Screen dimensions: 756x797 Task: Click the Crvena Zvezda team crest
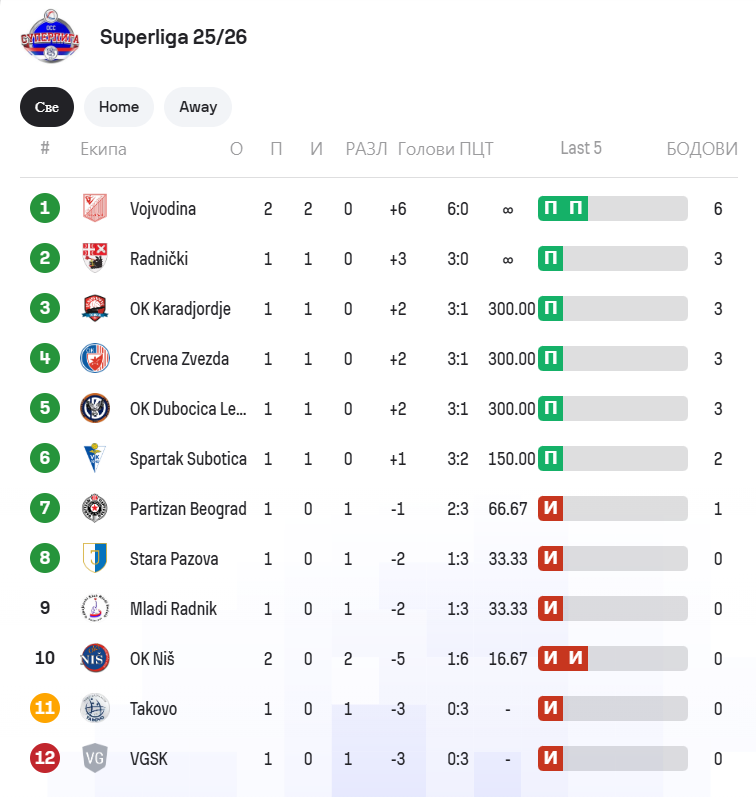(x=95, y=358)
